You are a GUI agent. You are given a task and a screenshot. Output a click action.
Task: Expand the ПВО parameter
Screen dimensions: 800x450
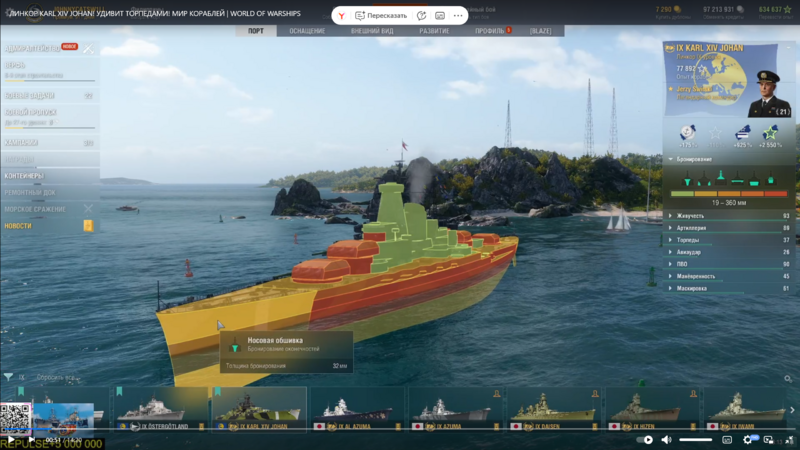coord(729,264)
